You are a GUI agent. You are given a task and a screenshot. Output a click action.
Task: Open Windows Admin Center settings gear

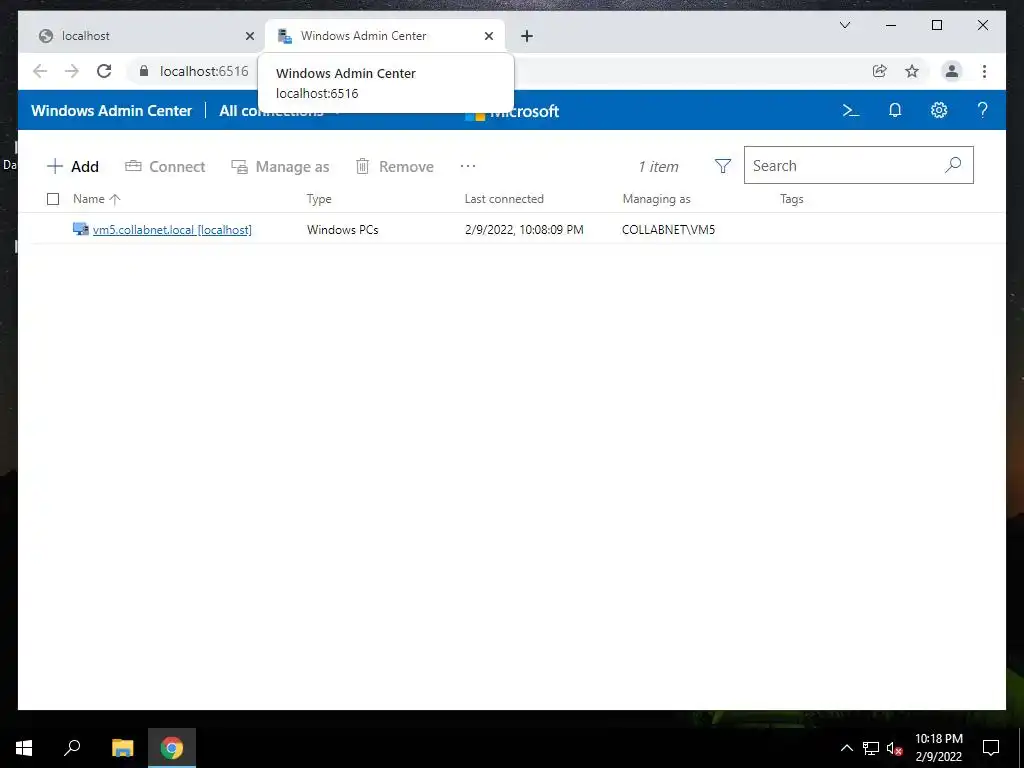938,110
